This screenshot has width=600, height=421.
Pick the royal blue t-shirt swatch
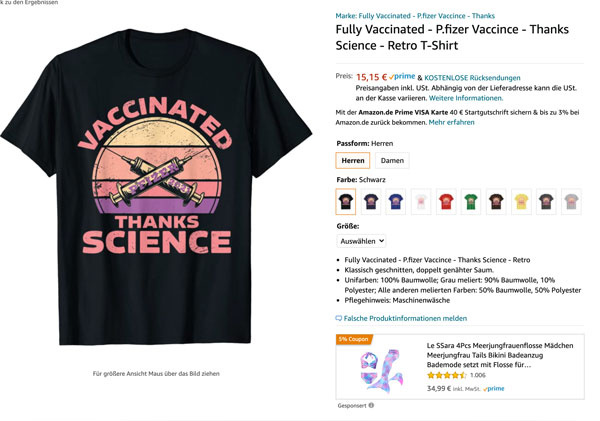[396, 202]
